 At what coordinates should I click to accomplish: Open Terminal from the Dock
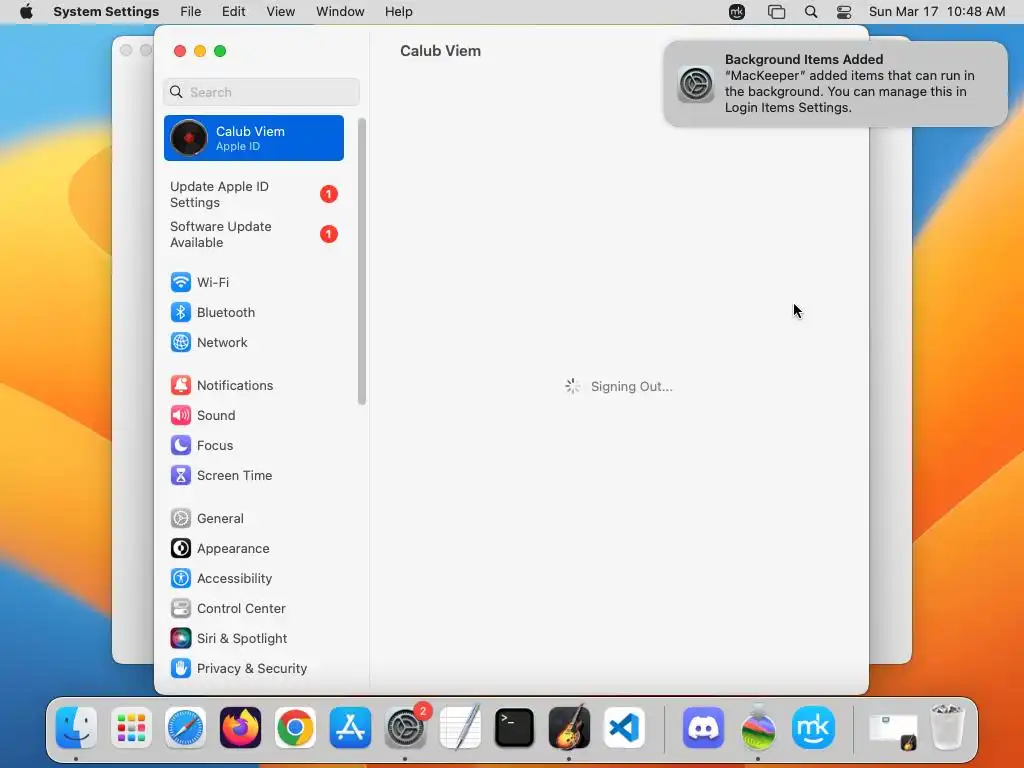515,727
